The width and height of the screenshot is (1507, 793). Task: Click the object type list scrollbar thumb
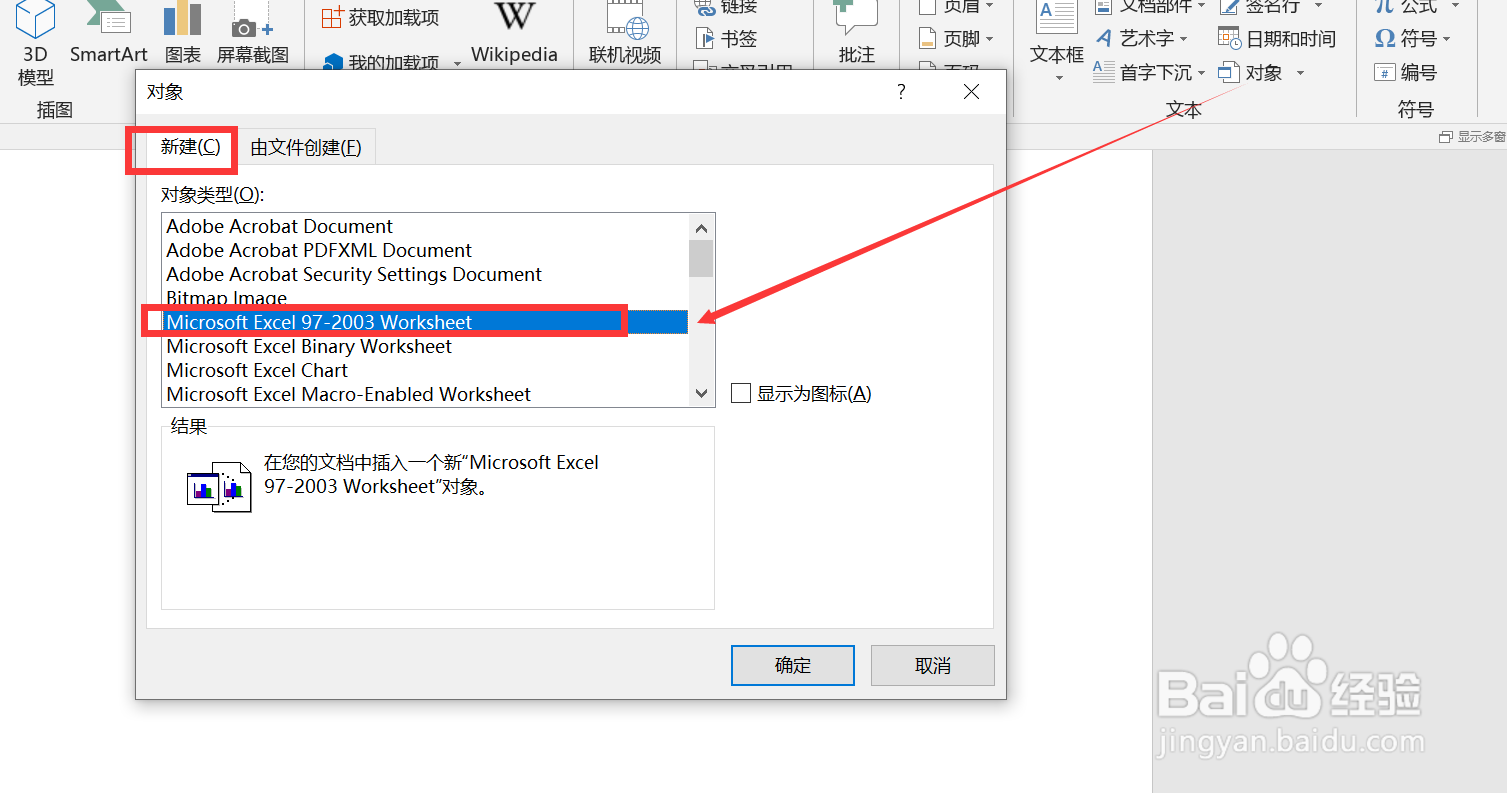pos(701,258)
